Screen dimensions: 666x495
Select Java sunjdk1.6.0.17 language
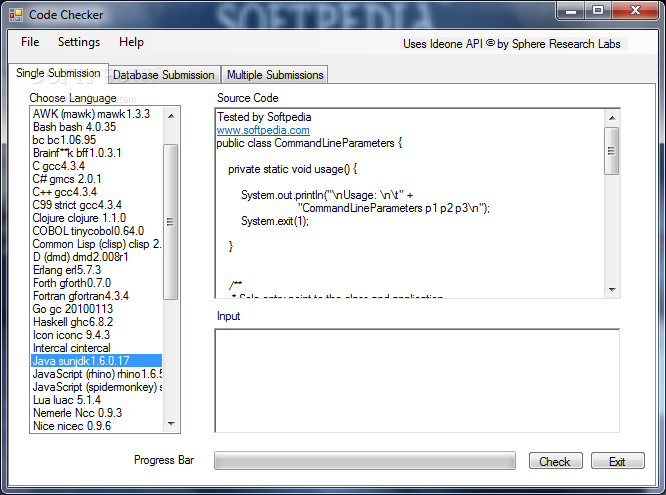[x=96, y=361]
